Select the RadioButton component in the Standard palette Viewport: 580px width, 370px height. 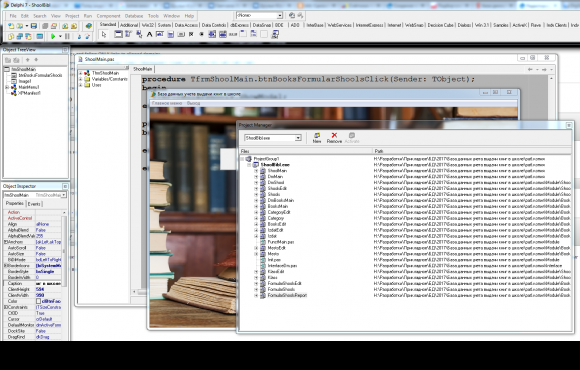[202, 34]
